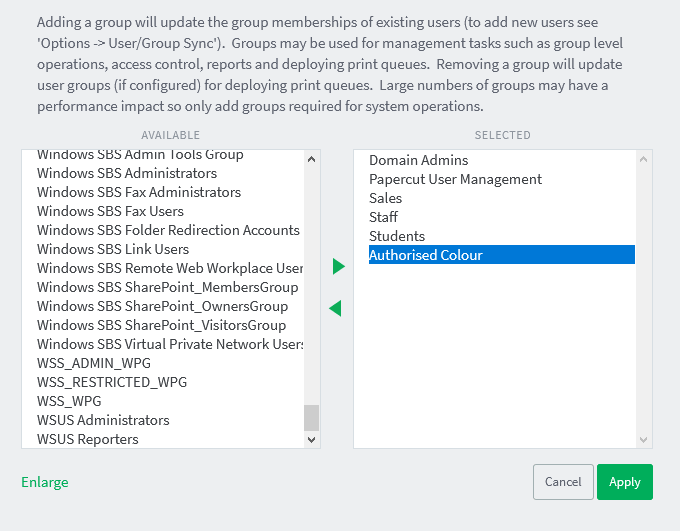Click Available list scroll up arrow
The height and width of the screenshot is (531, 680).
311,159
